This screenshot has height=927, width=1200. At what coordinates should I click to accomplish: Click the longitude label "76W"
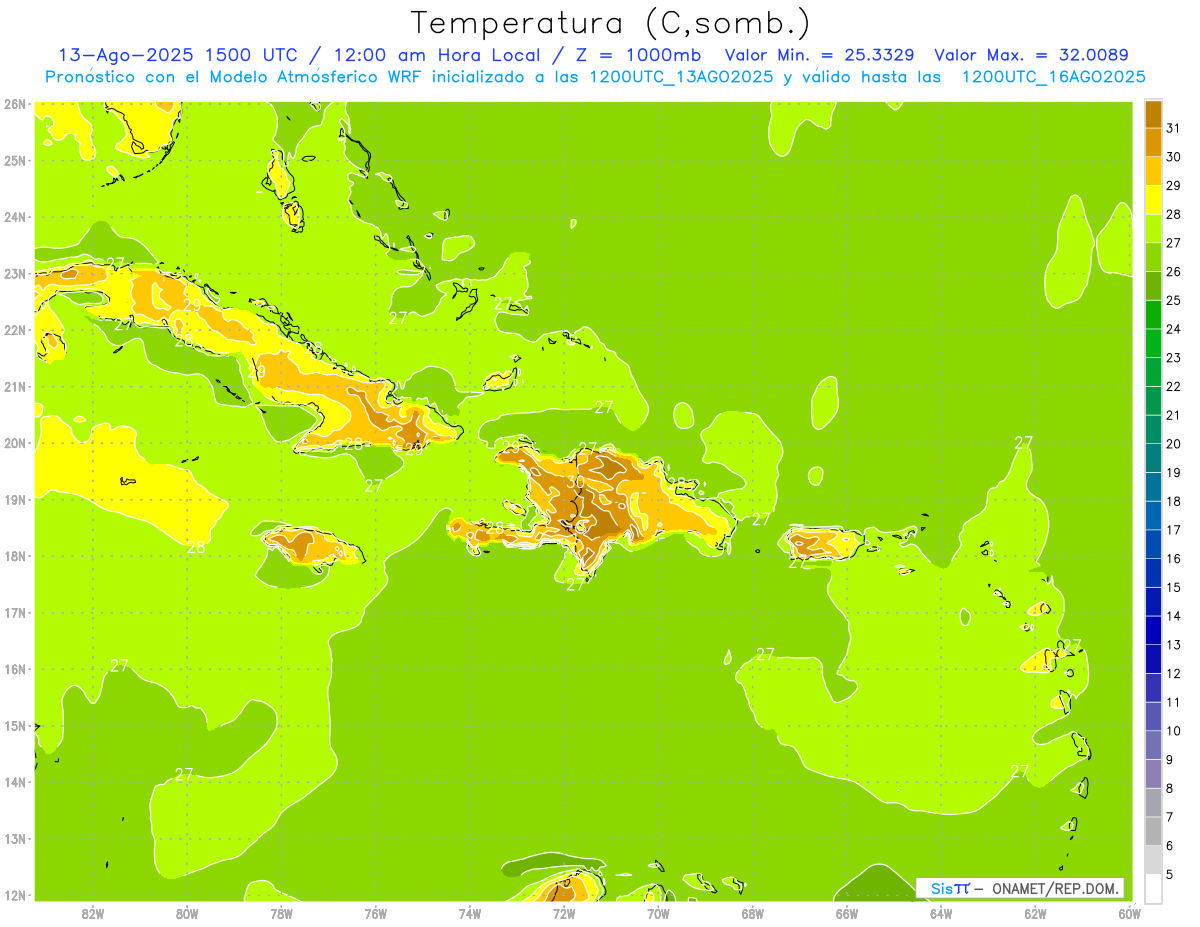point(376,914)
